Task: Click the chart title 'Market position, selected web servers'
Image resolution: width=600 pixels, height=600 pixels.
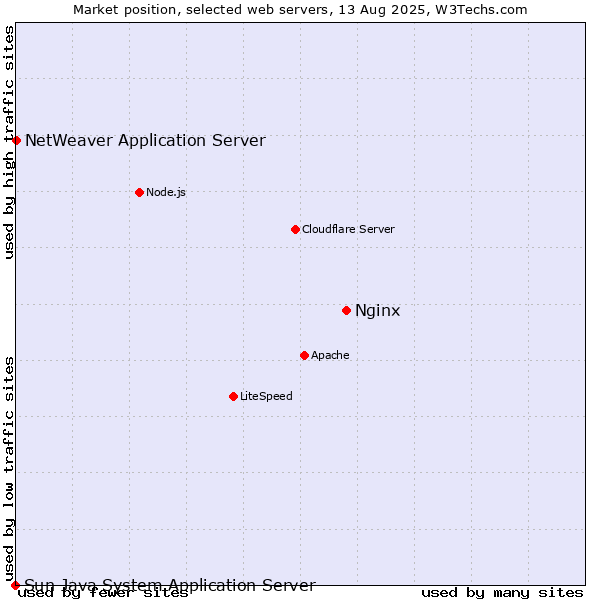Action: tap(201, 10)
